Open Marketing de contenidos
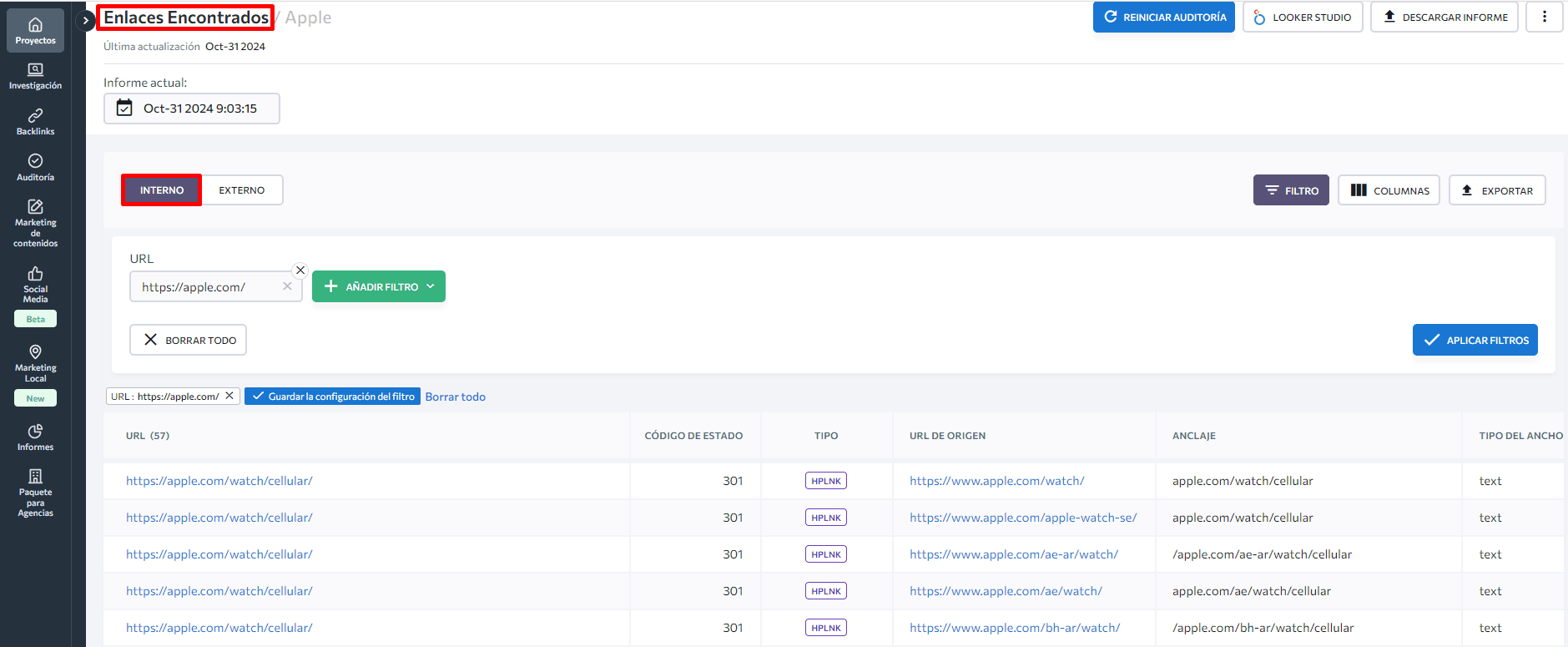The height and width of the screenshot is (647, 1568). [35, 223]
